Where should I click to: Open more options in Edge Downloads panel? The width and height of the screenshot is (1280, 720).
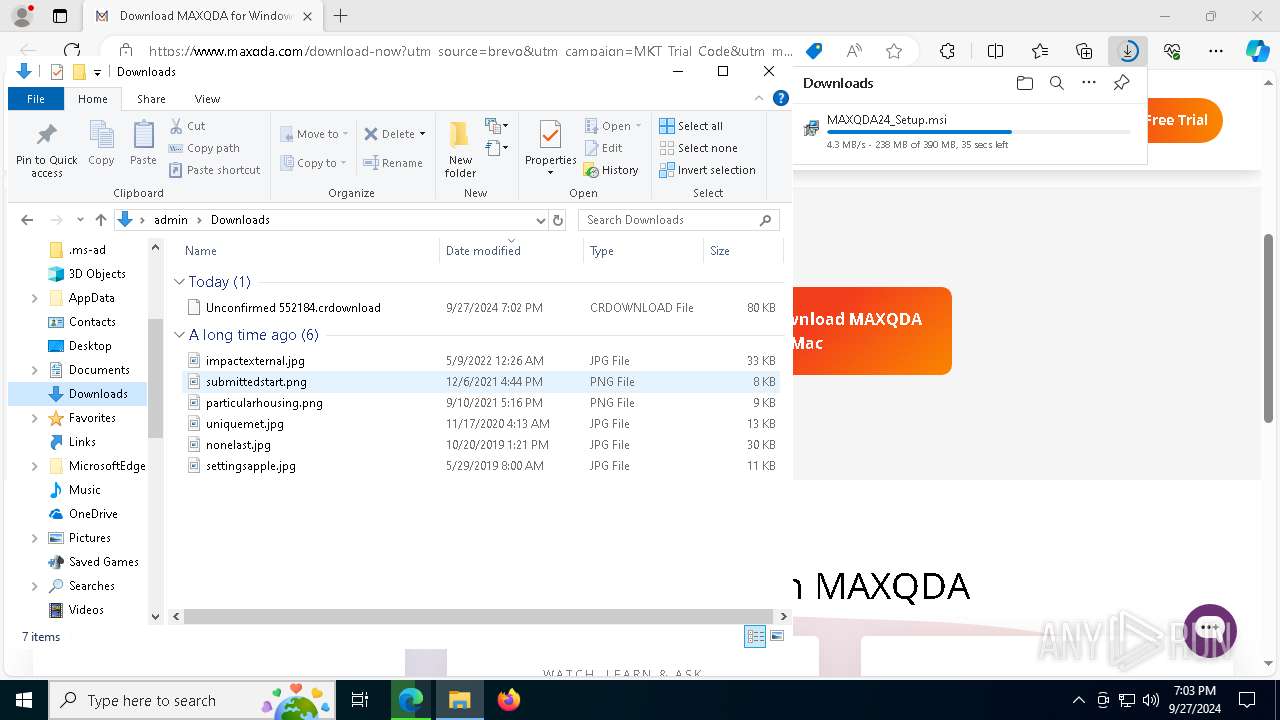coord(1089,83)
